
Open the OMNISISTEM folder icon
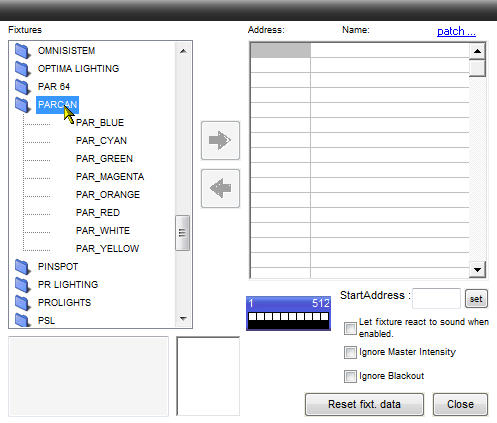(22, 51)
